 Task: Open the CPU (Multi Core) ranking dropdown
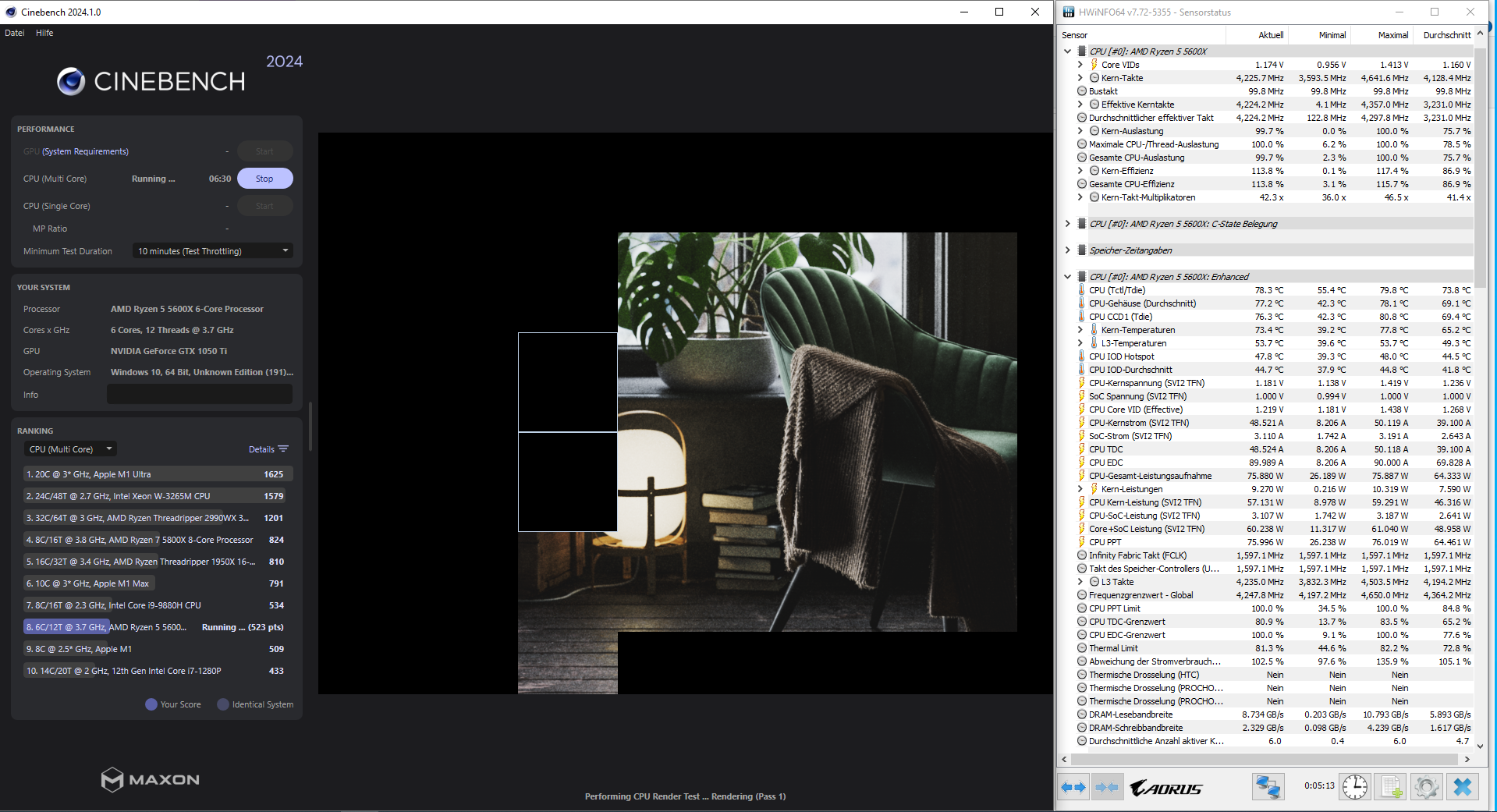70,449
